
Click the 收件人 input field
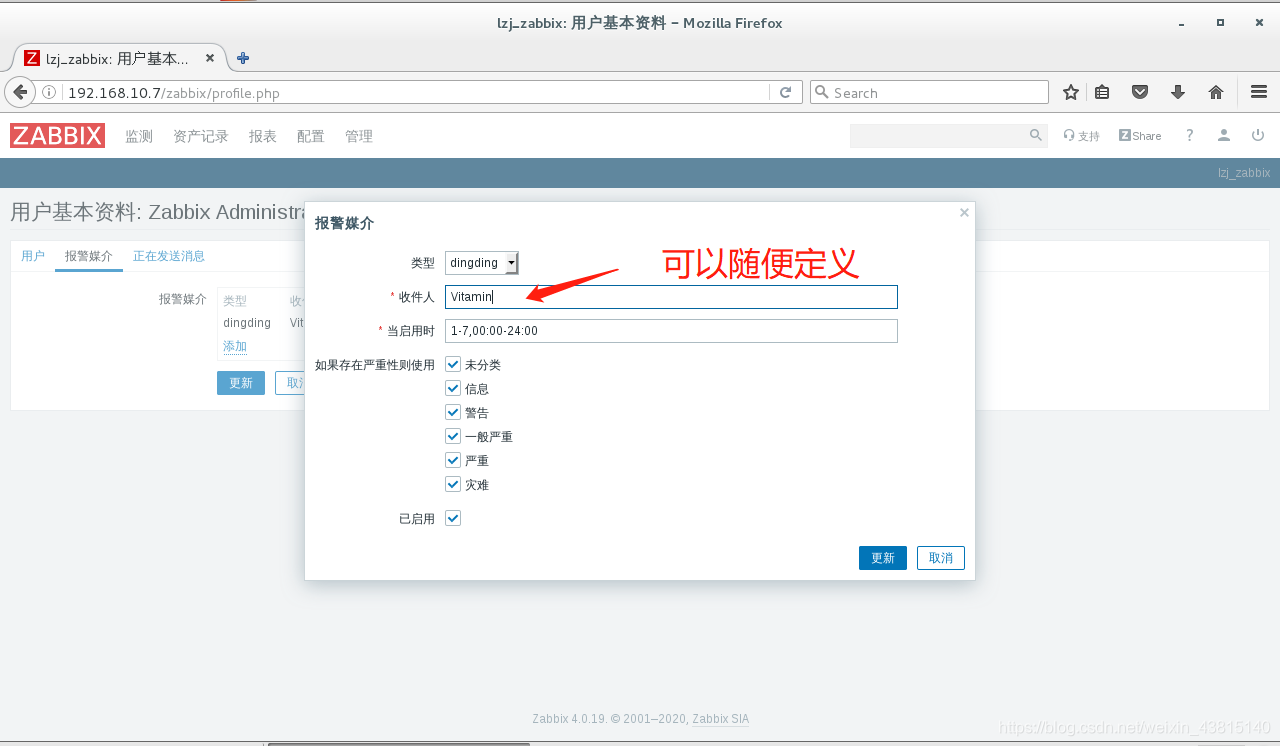671,297
